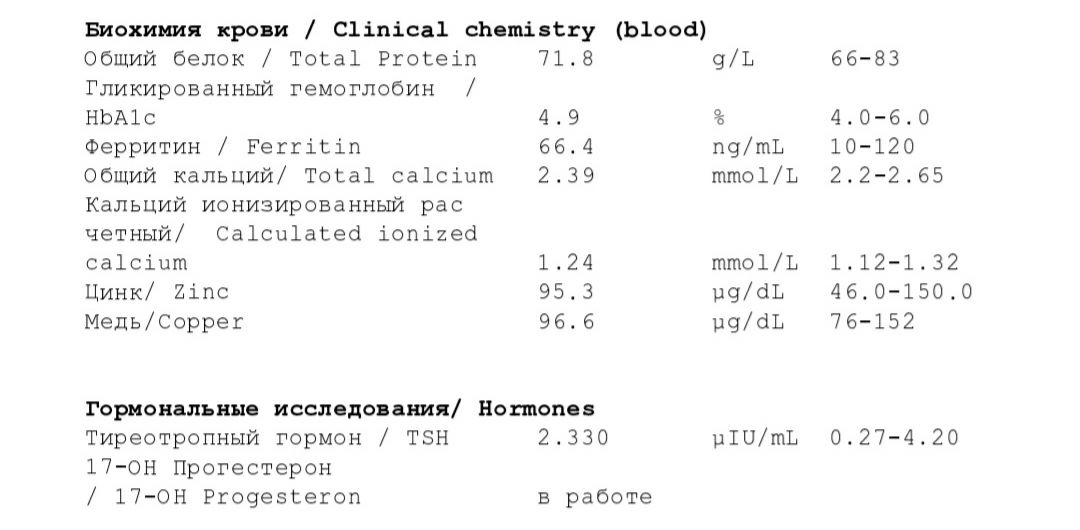The width and height of the screenshot is (1080, 530).
Task: Select the 'в работе' status text
Action: coord(594,497)
